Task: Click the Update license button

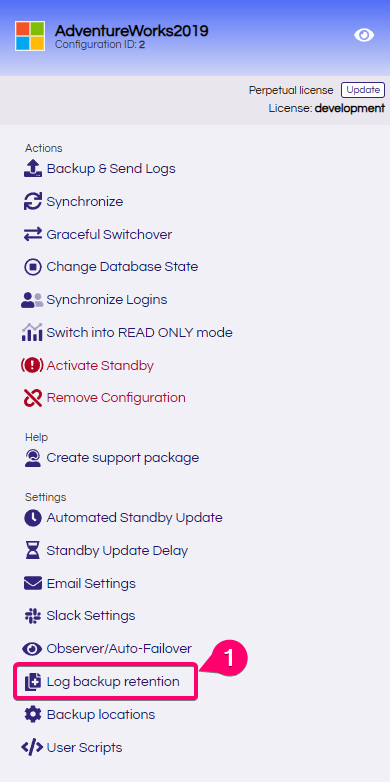Action: pyautogui.click(x=363, y=90)
